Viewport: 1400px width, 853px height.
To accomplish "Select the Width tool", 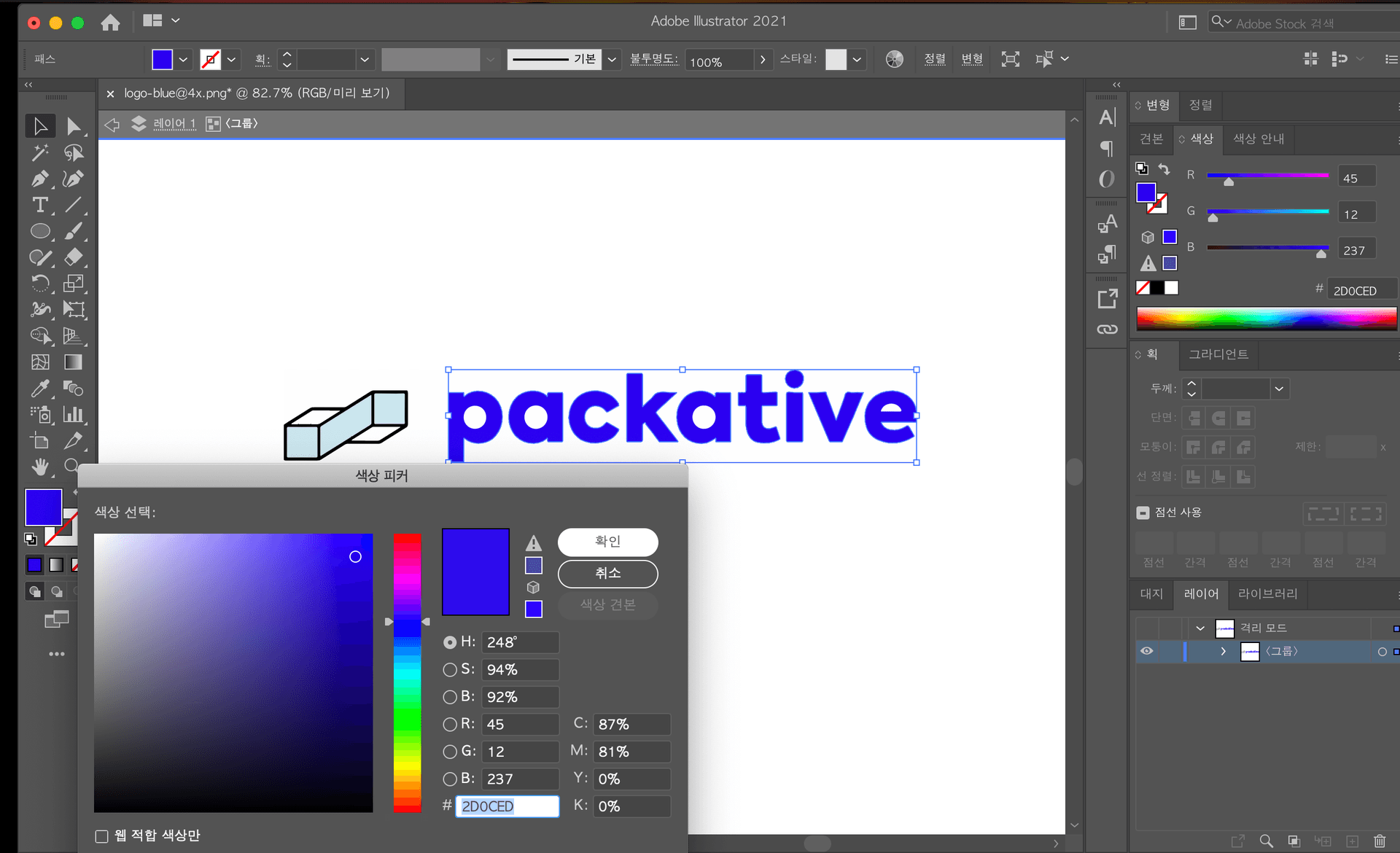I will click(x=40, y=310).
